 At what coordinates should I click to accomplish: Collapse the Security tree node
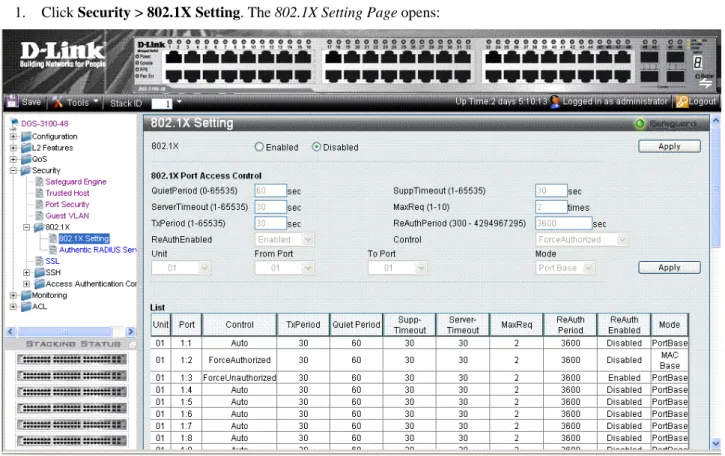(13, 171)
